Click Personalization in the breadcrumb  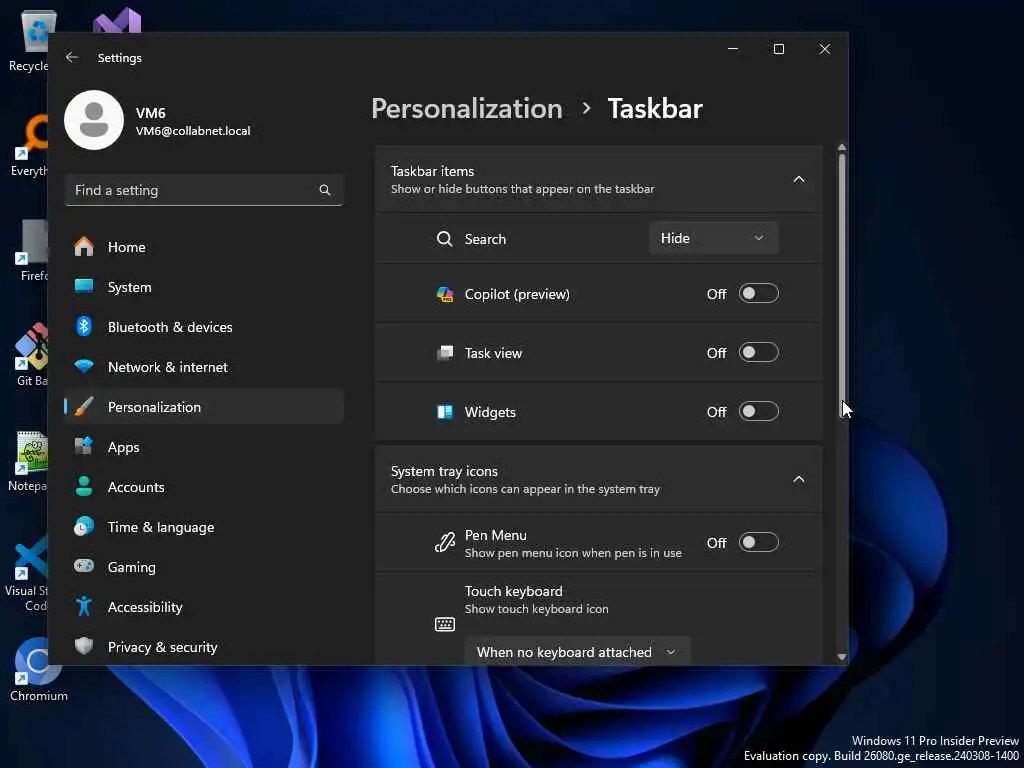tap(466, 109)
